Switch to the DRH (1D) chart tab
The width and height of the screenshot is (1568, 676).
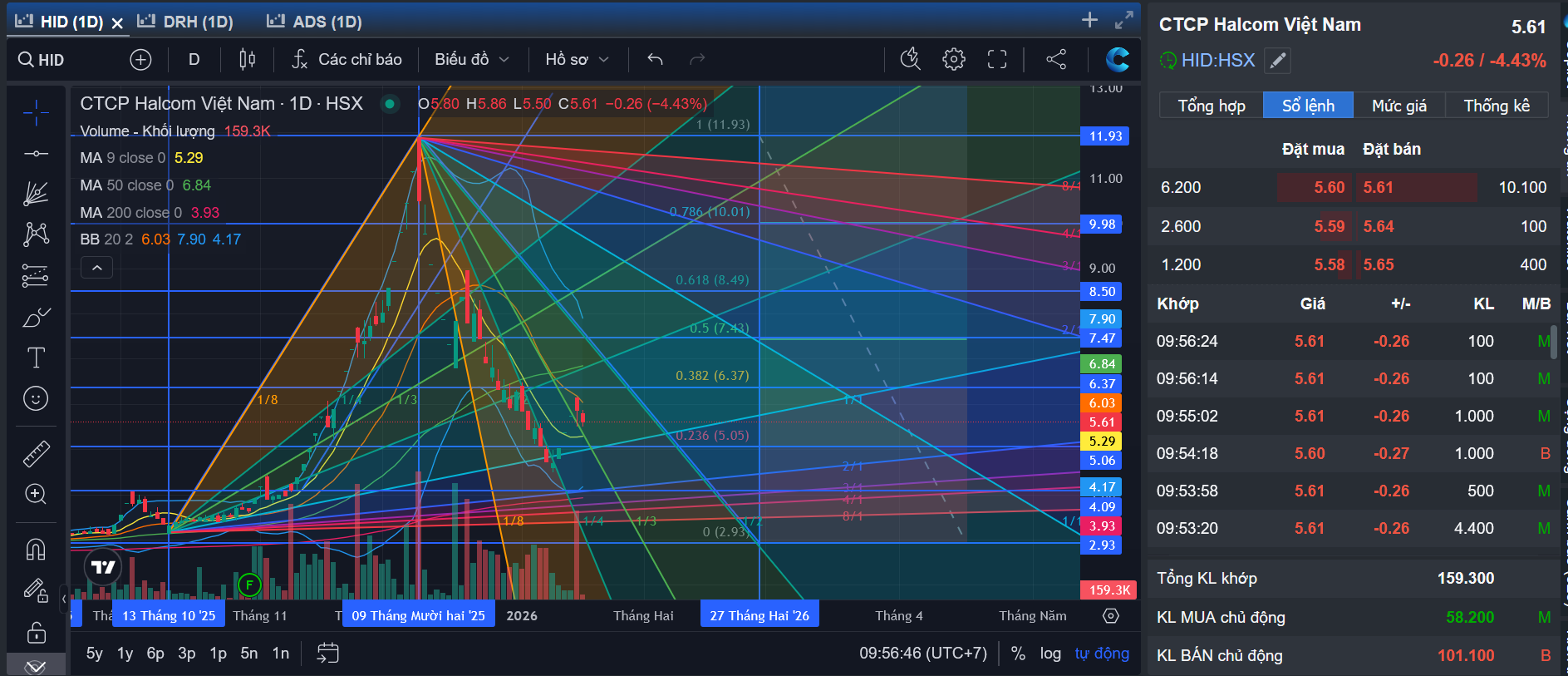click(186, 22)
